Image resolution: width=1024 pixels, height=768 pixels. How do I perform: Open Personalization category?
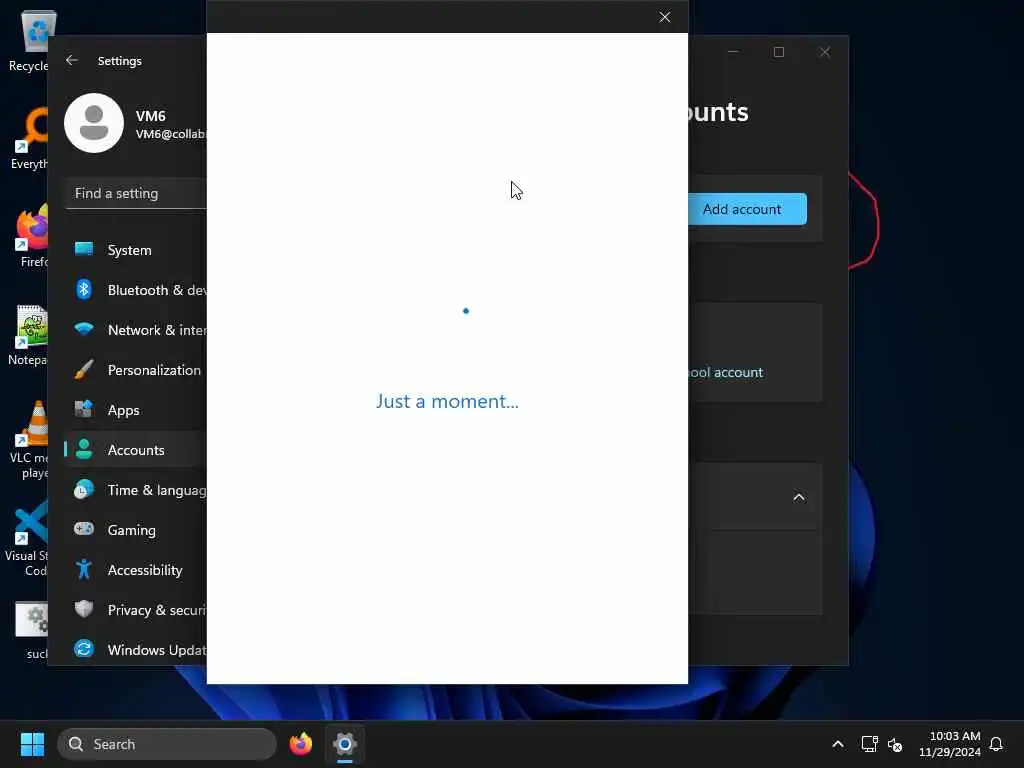(136, 370)
